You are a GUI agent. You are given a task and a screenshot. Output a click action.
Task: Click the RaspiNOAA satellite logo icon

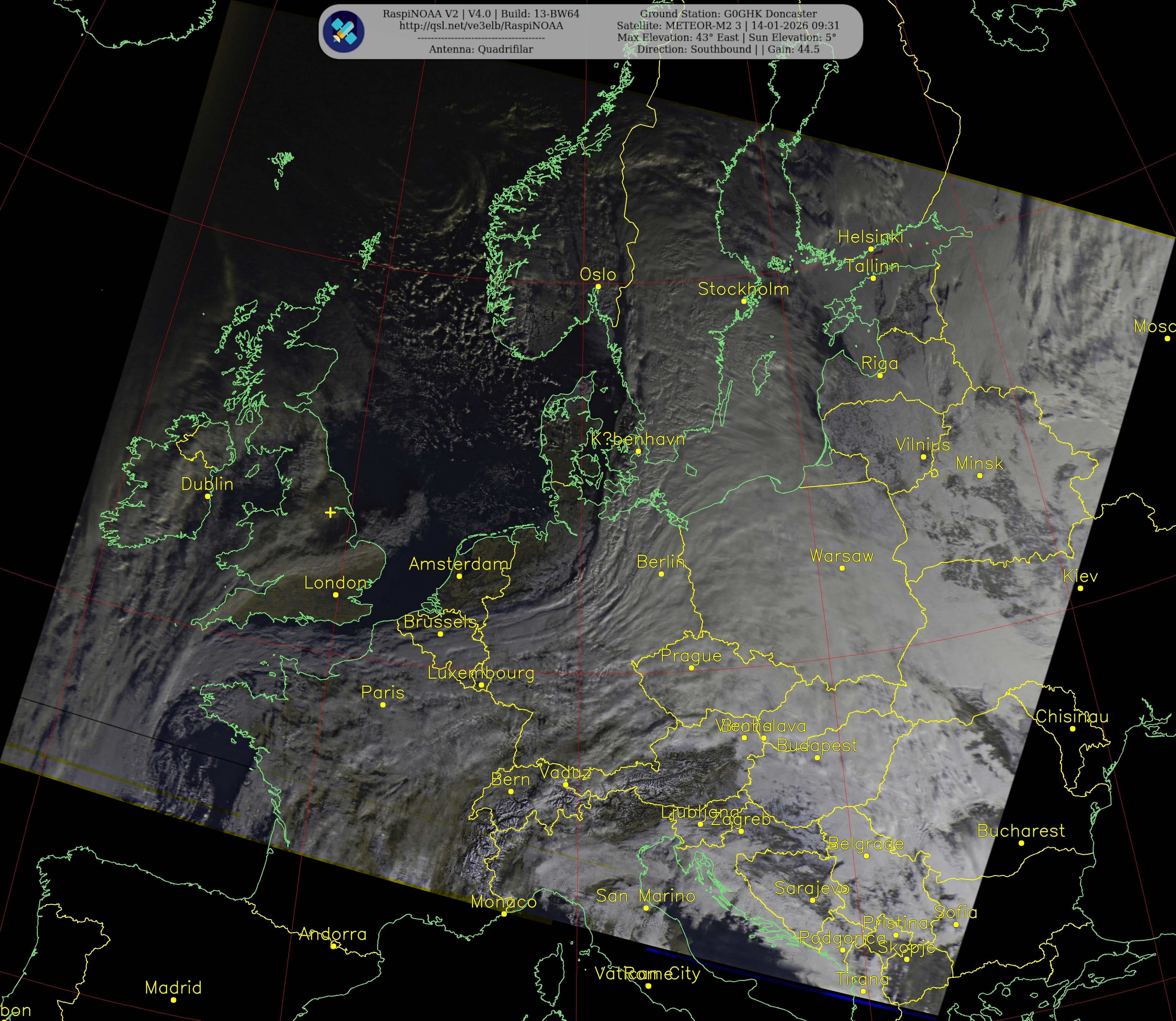tap(343, 31)
